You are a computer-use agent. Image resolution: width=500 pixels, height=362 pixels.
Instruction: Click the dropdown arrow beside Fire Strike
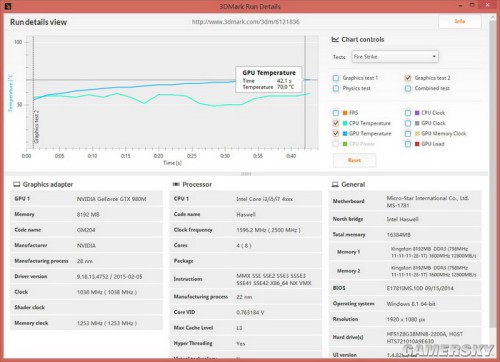click(x=434, y=57)
